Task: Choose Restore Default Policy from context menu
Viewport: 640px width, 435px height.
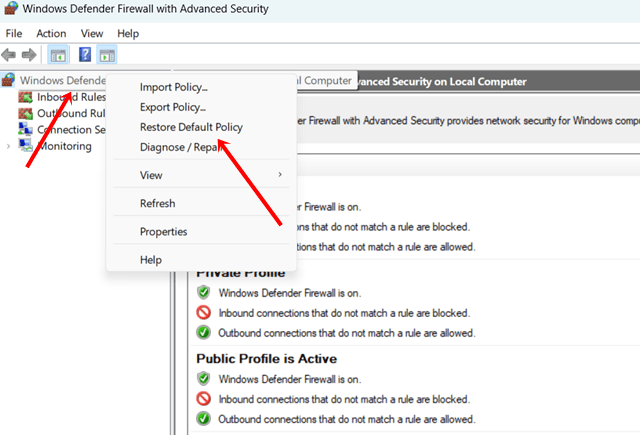Action: [191, 127]
